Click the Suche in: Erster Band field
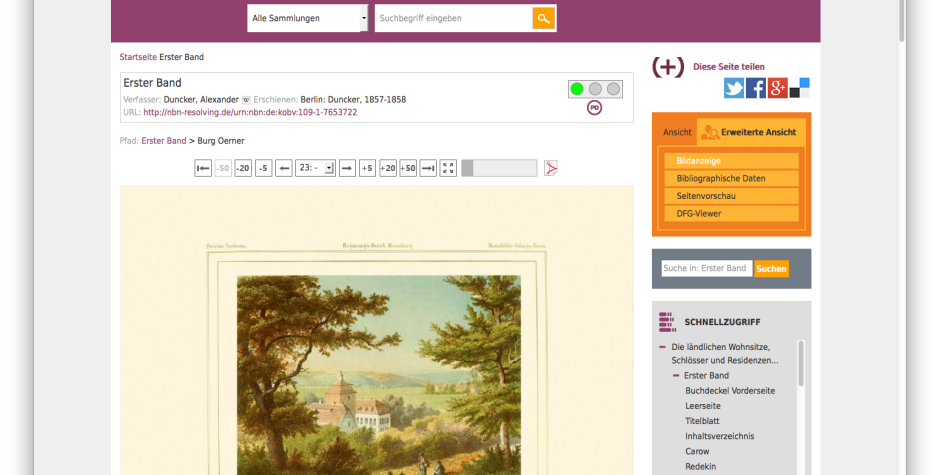The image size is (940, 475). (x=706, y=269)
